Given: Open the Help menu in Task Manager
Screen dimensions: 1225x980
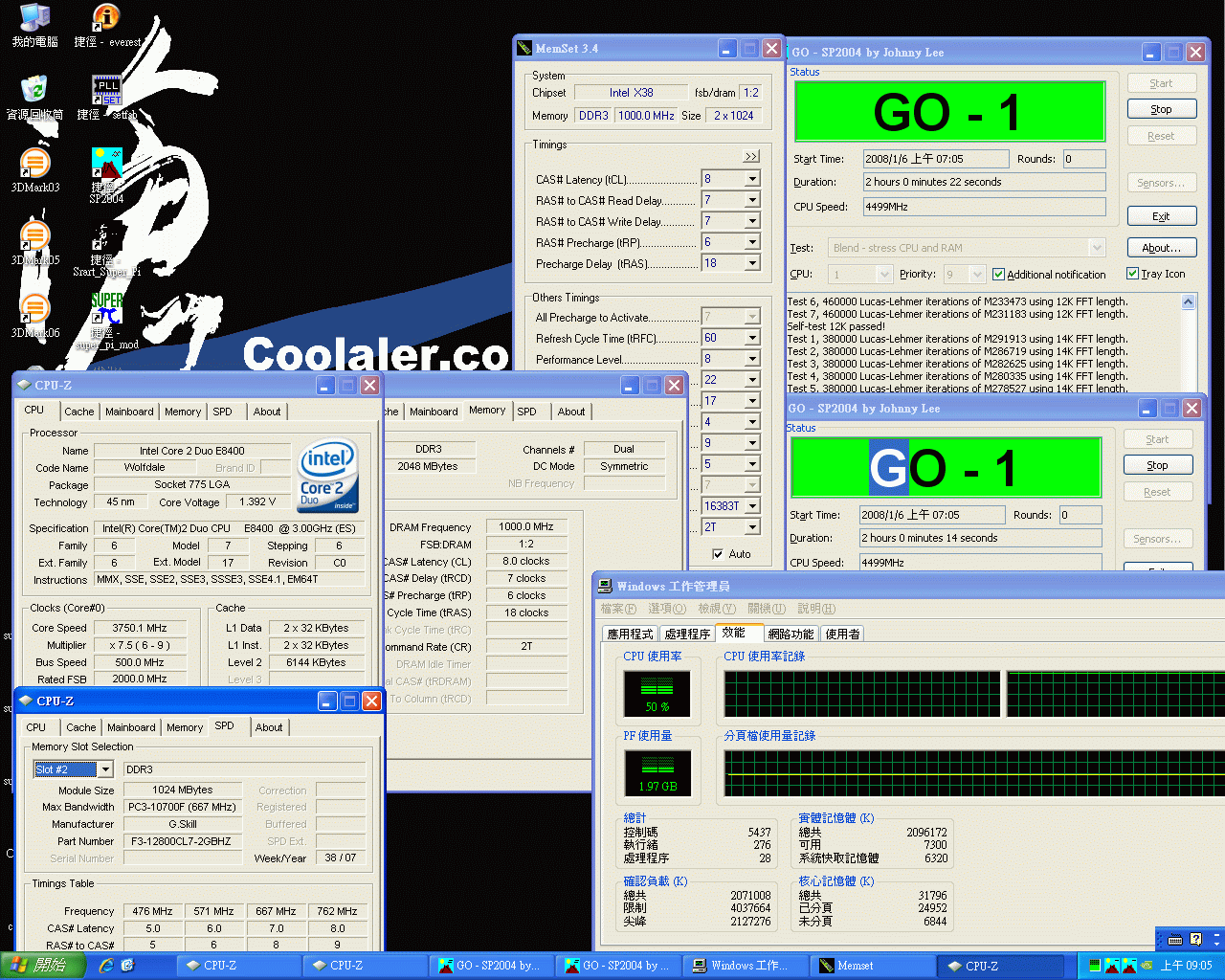Looking at the screenshot, I should (816, 609).
